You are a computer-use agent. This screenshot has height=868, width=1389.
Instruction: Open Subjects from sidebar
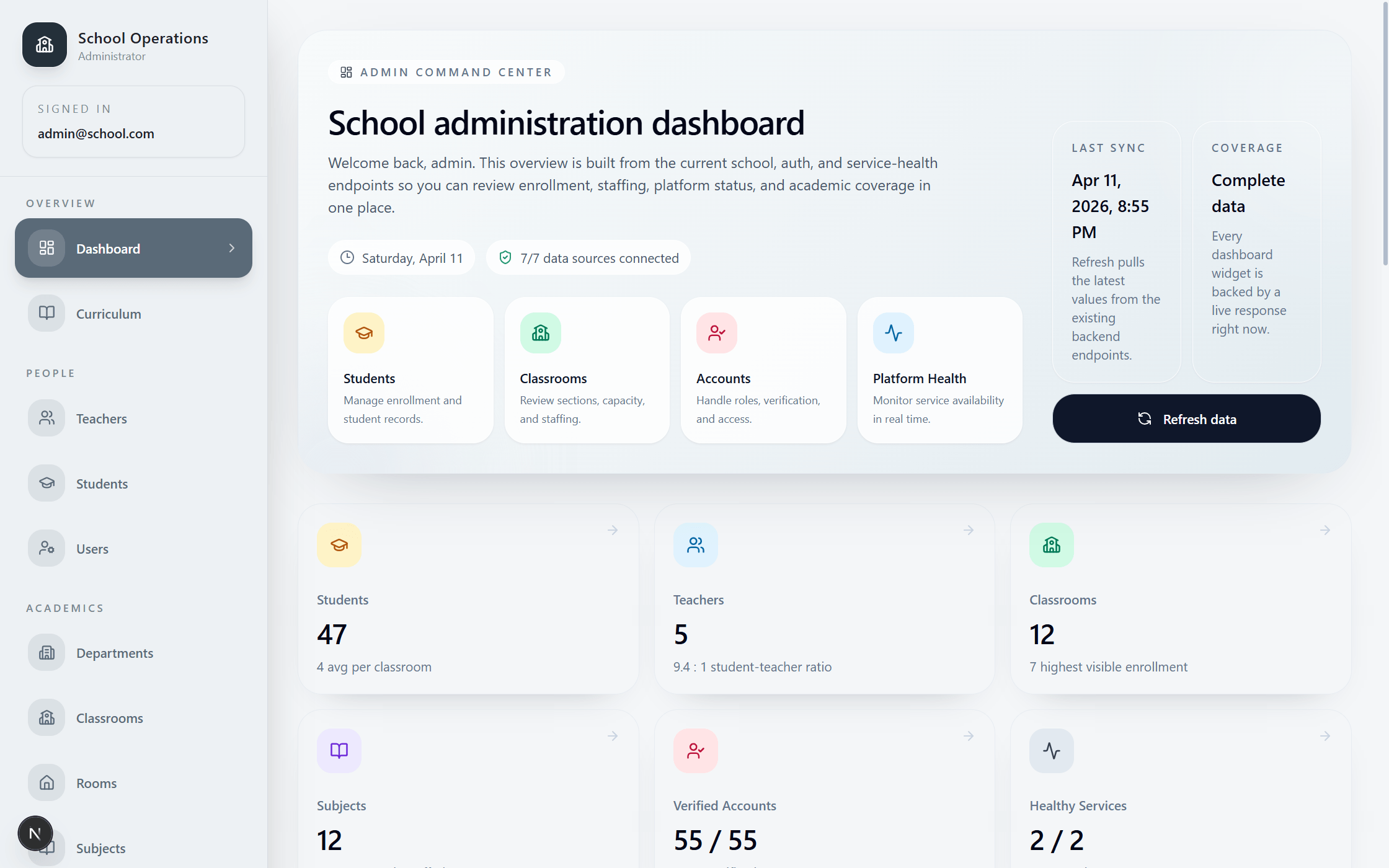[133, 848]
